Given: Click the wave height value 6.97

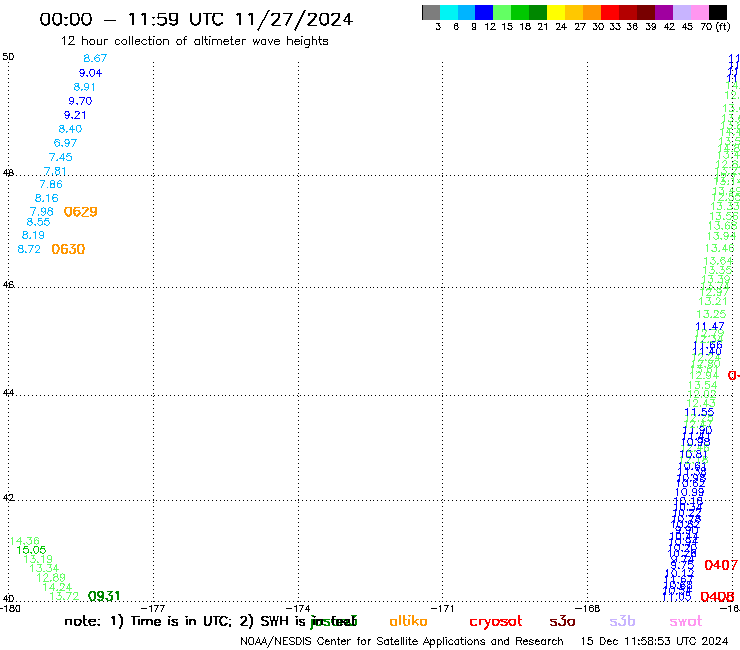Looking at the screenshot, I should [65, 143].
